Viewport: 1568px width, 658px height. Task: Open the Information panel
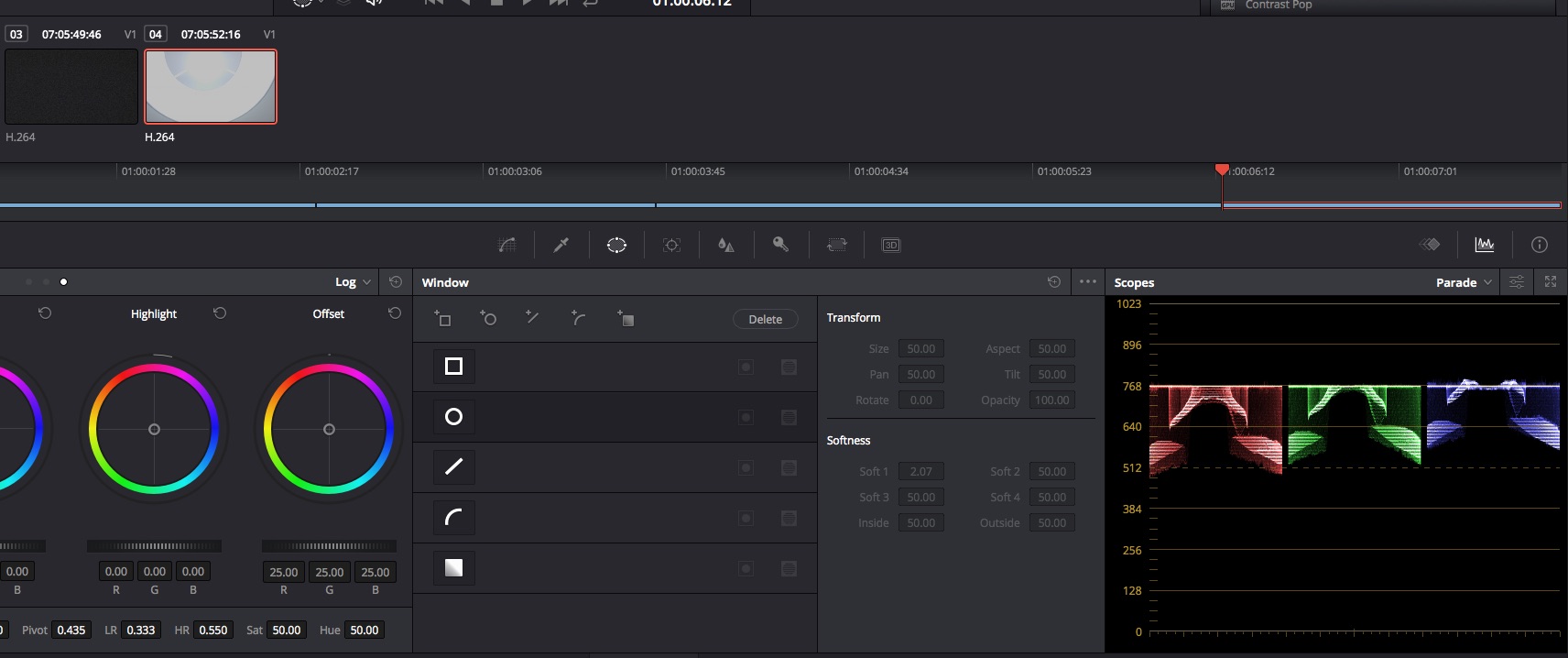[1540, 245]
